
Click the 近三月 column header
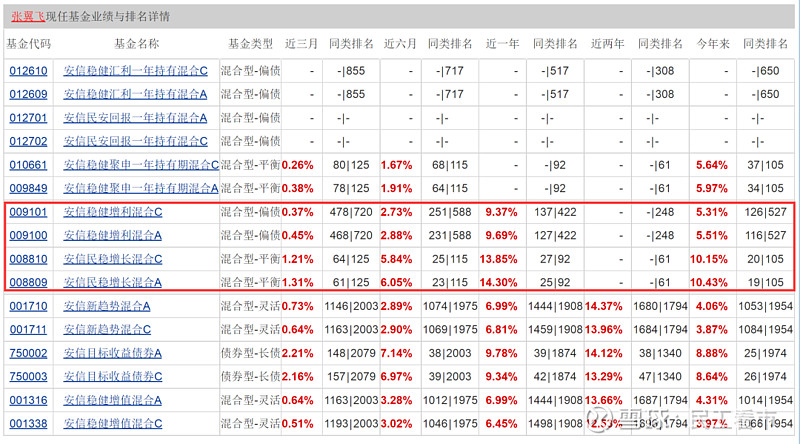pyautogui.click(x=301, y=44)
